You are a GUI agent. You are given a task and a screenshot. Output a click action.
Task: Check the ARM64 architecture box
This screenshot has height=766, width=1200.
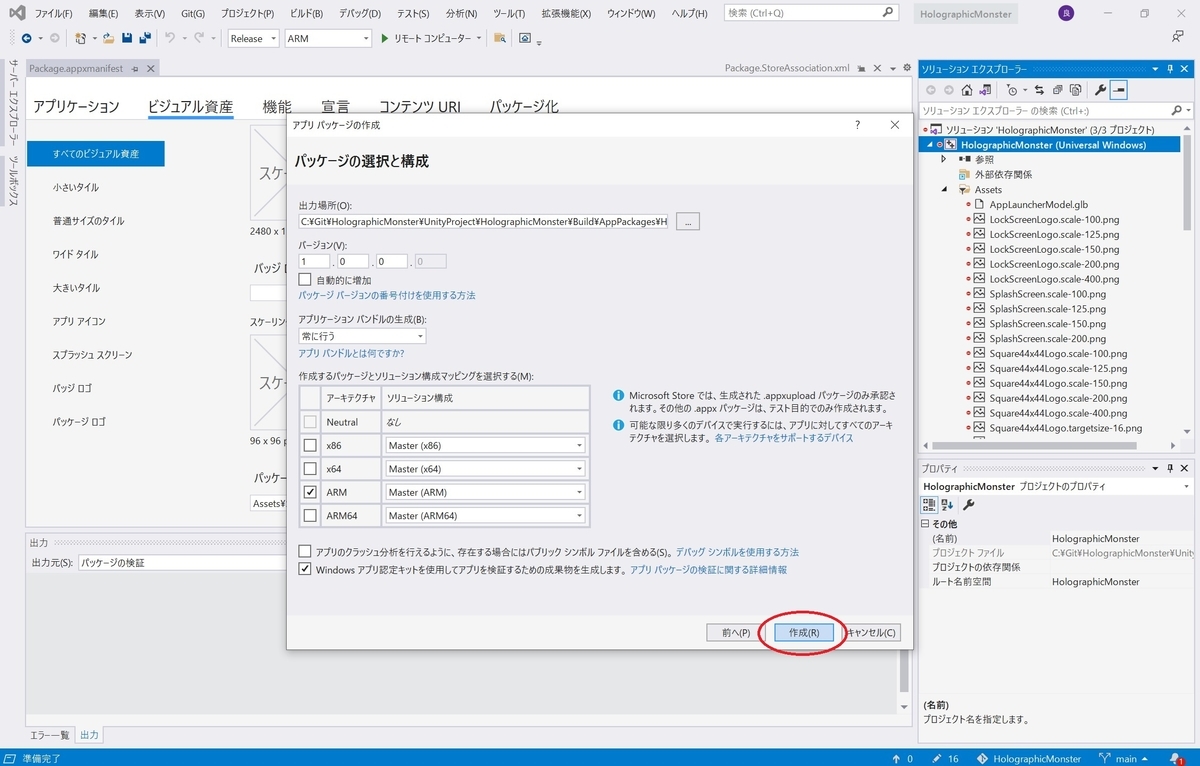pos(310,516)
